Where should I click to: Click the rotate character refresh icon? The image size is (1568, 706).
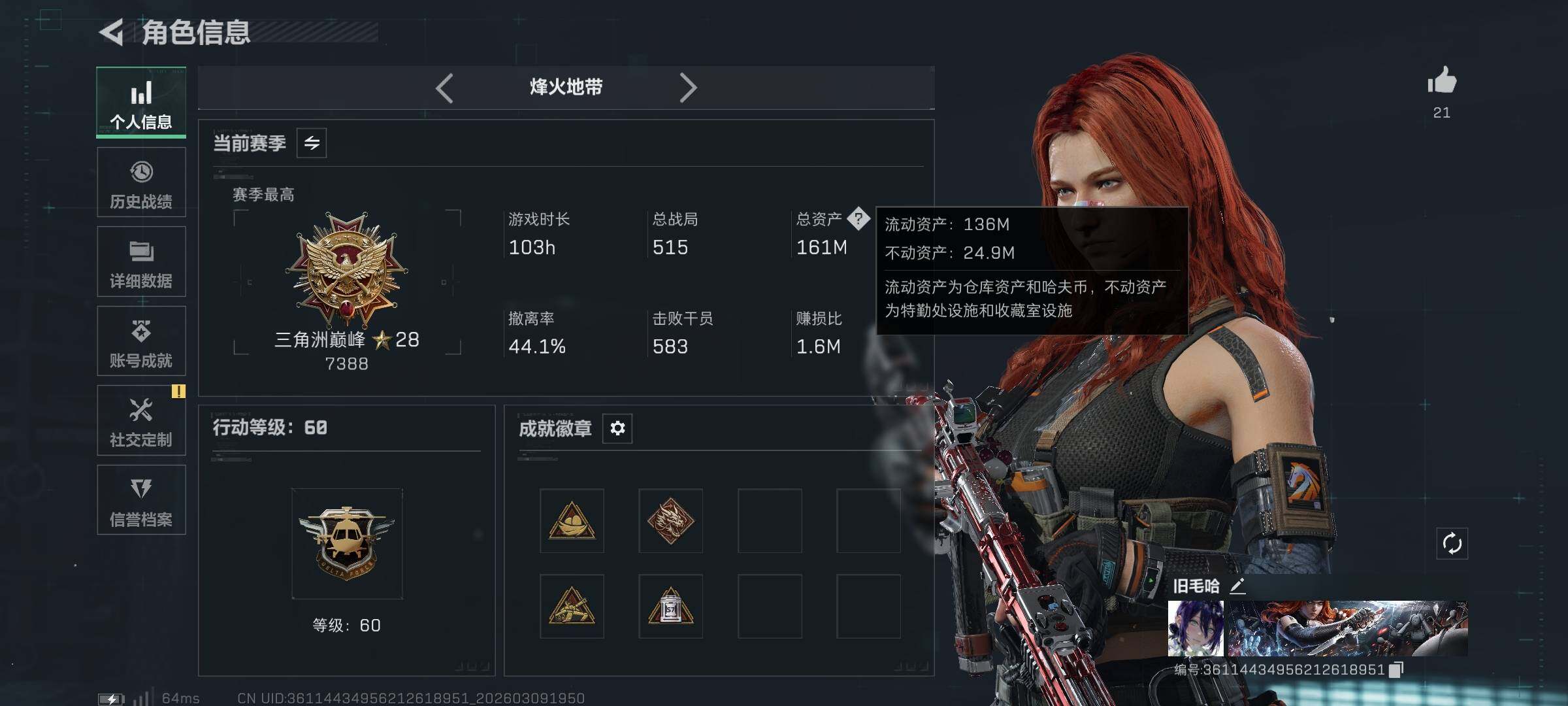pyautogui.click(x=1452, y=543)
